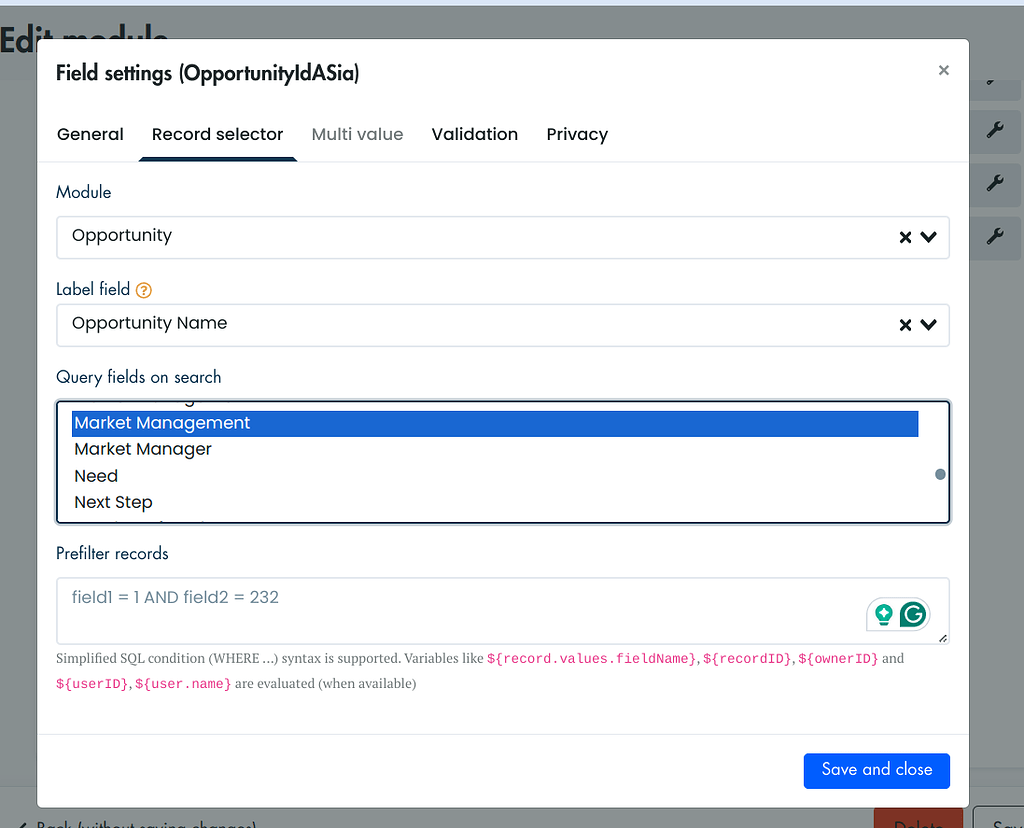Click the scroll indicator beside the query fields list

pyautogui.click(x=940, y=474)
